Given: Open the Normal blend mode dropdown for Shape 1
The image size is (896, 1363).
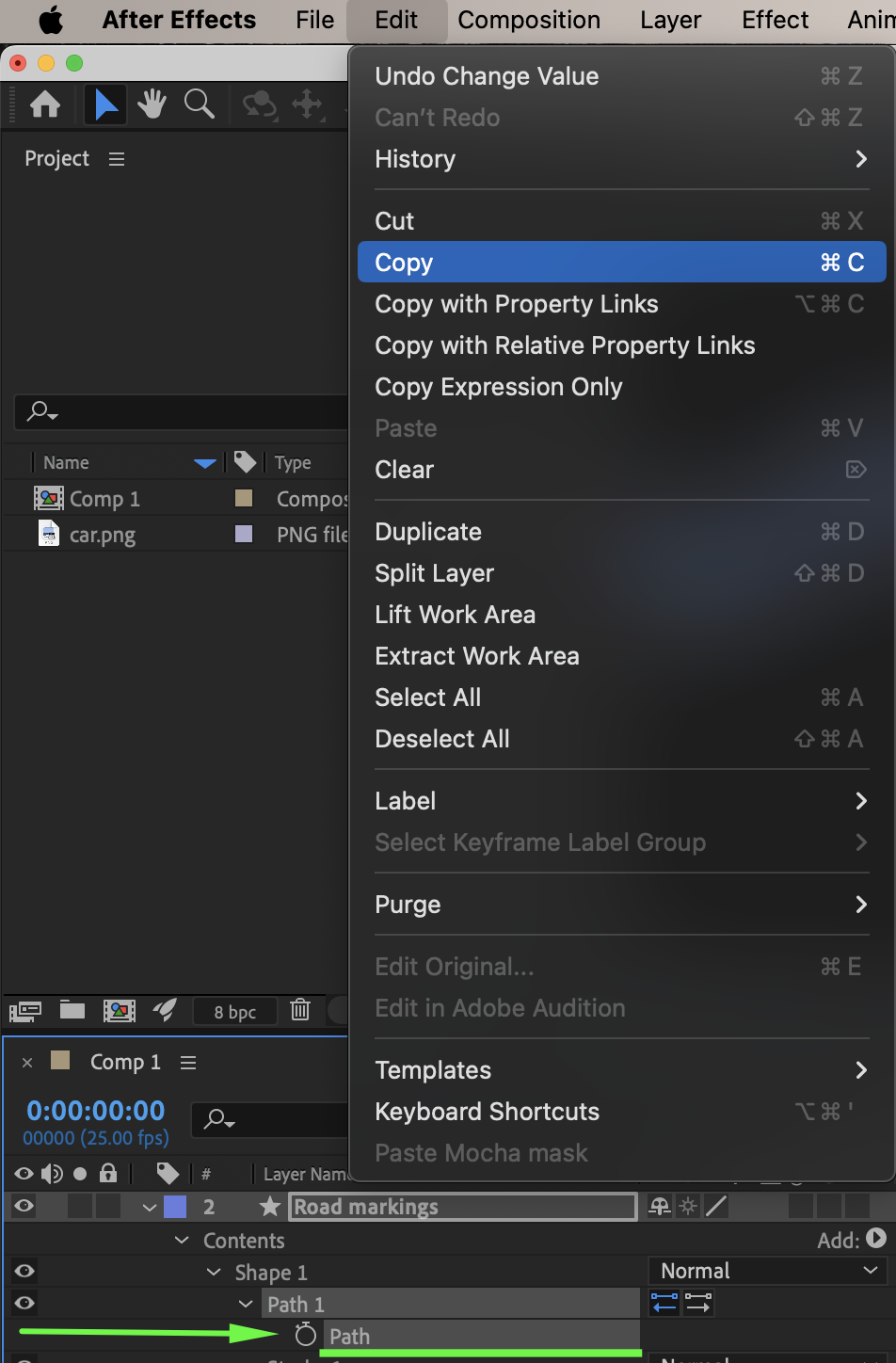Looking at the screenshot, I should [767, 1271].
